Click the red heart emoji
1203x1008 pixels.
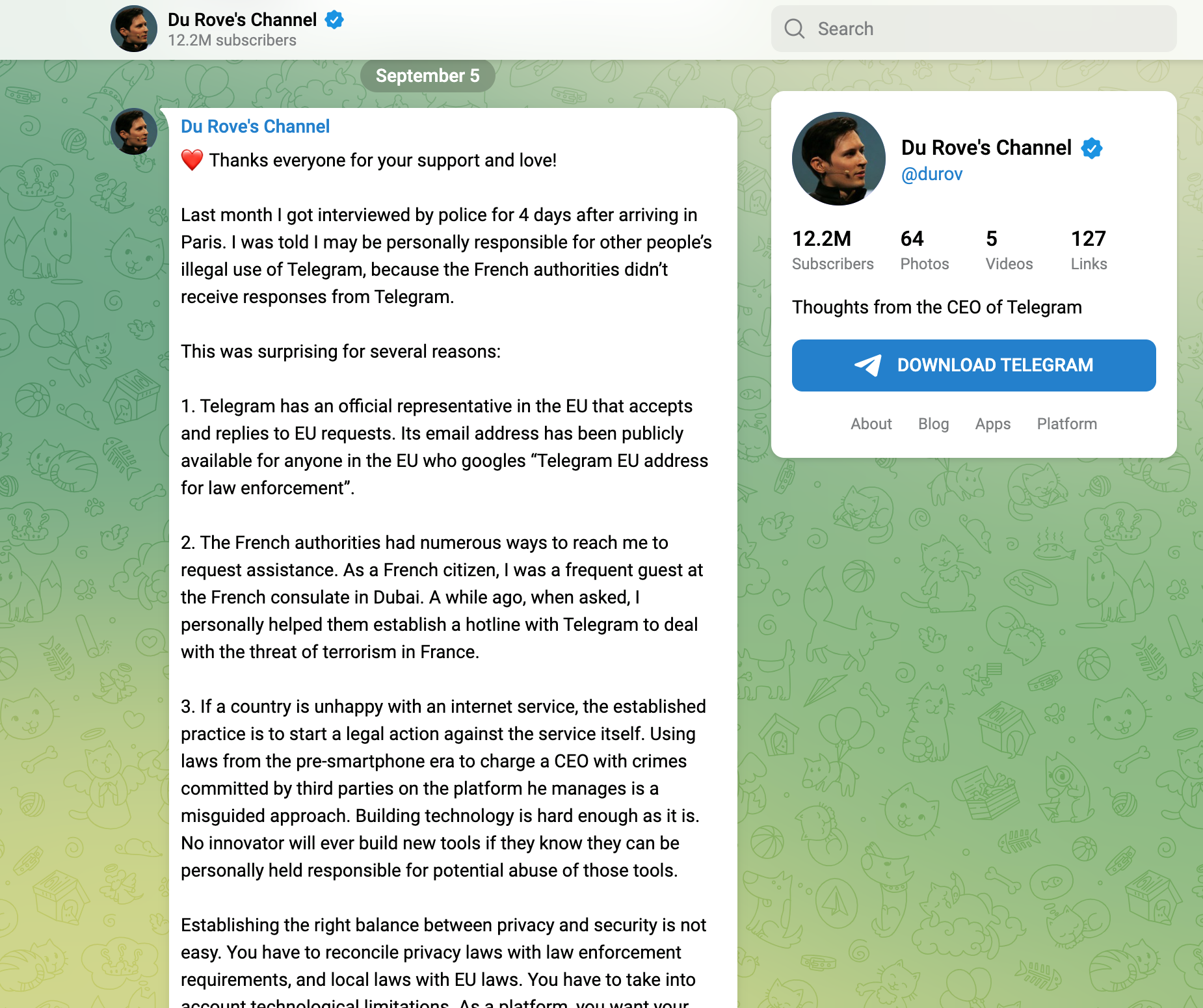(192, 160)
